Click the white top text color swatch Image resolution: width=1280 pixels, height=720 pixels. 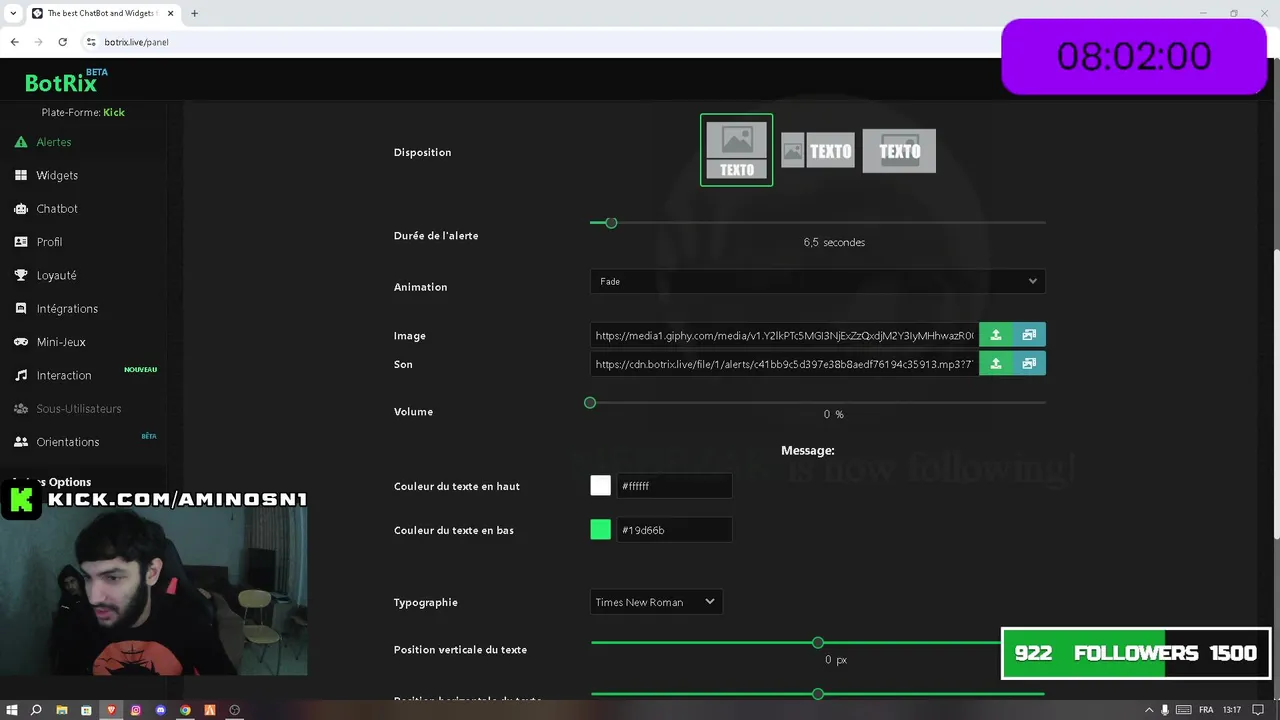pos(600,486)
